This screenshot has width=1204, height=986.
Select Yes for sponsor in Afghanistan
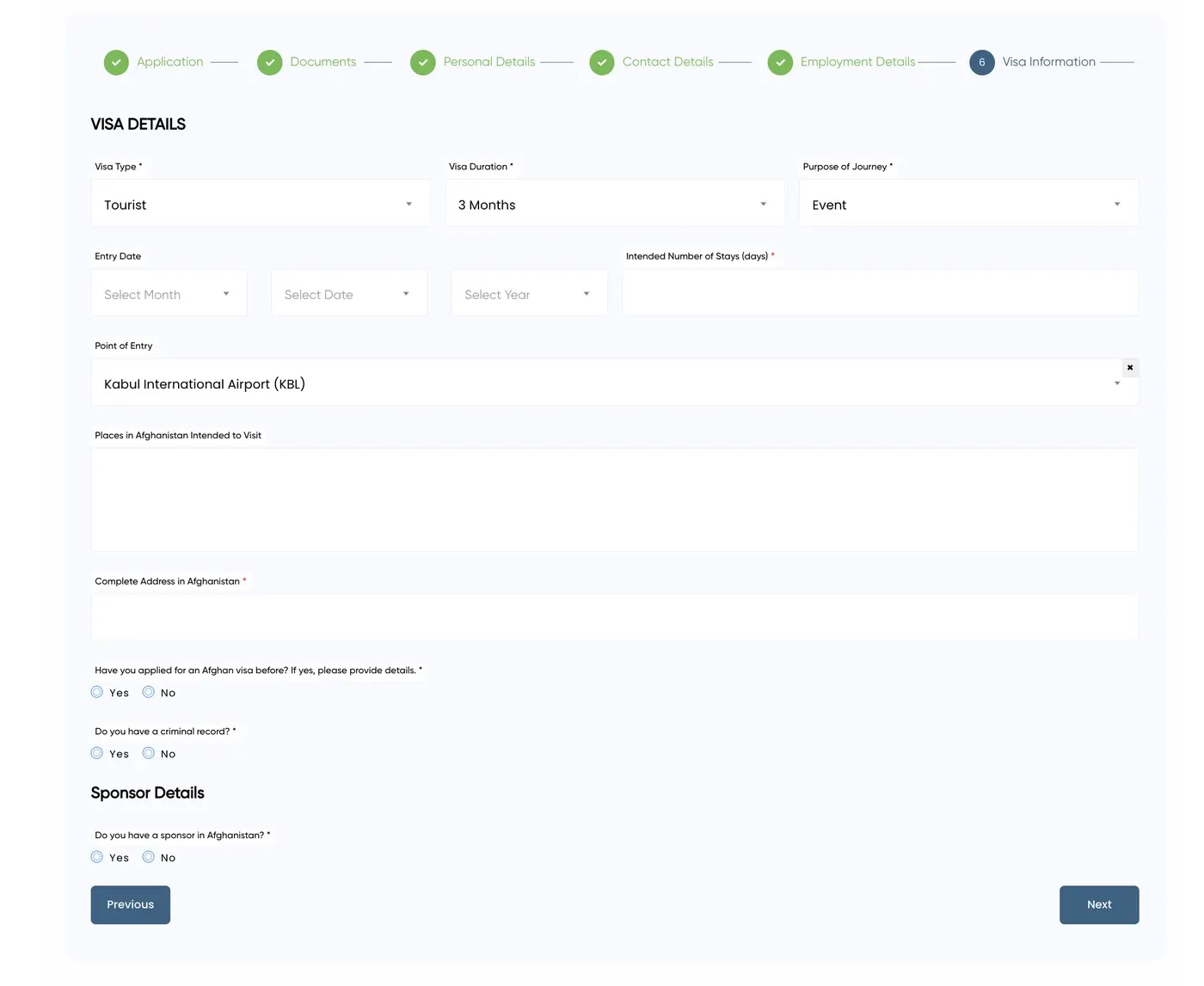[x=97, y=857]
